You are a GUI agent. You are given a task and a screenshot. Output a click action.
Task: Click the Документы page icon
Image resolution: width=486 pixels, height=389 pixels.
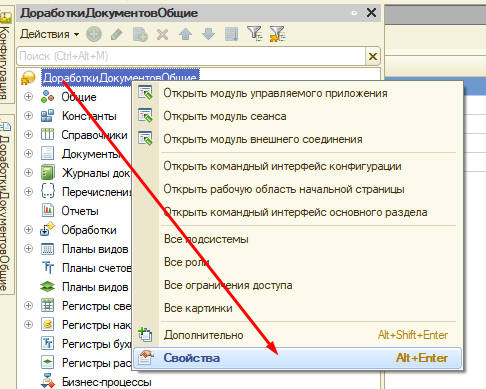(47, 154)
